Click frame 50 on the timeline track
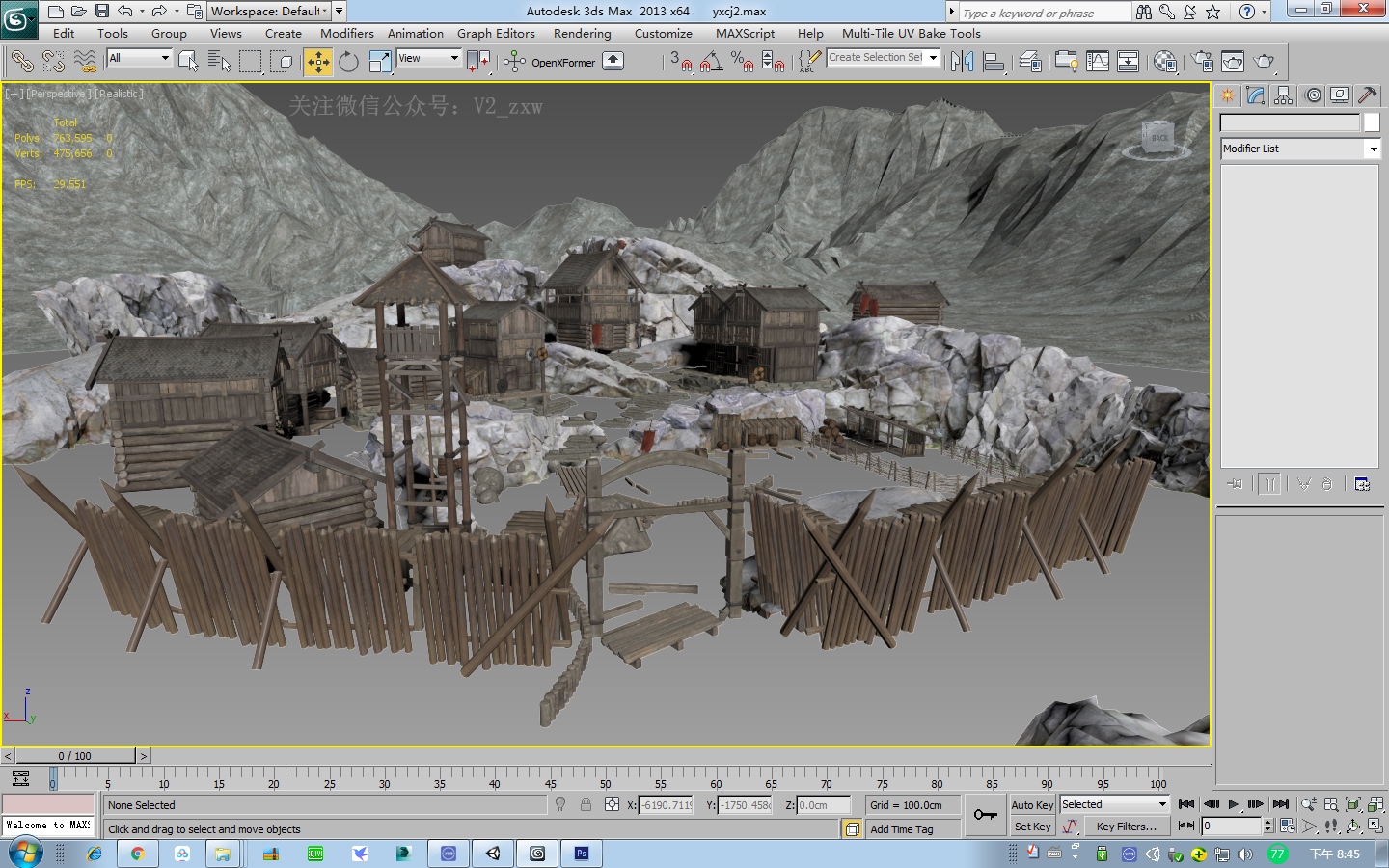Screen dimensions: 1389x868 coord(605,777)
